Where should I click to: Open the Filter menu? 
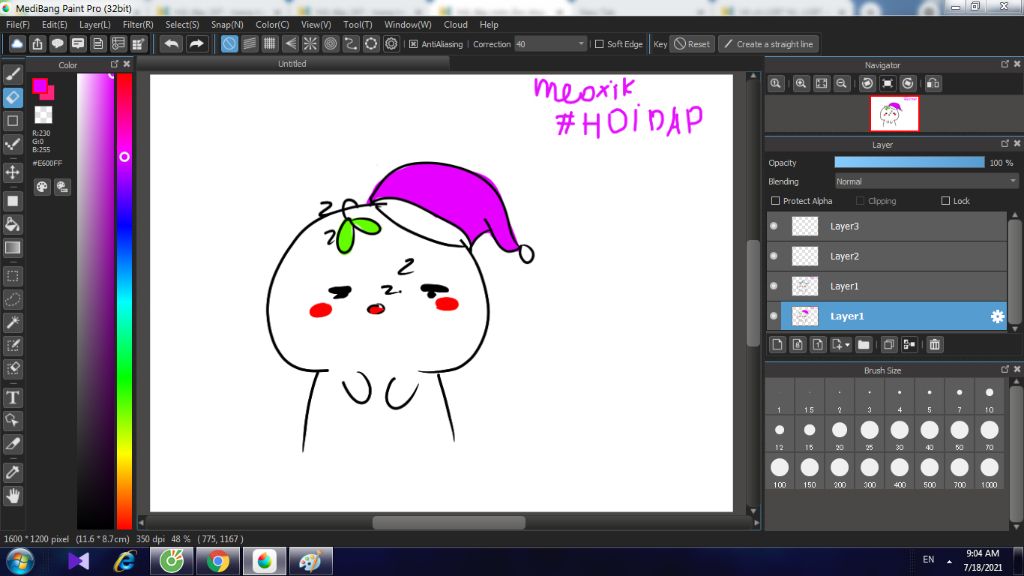(x=138, y=25)
